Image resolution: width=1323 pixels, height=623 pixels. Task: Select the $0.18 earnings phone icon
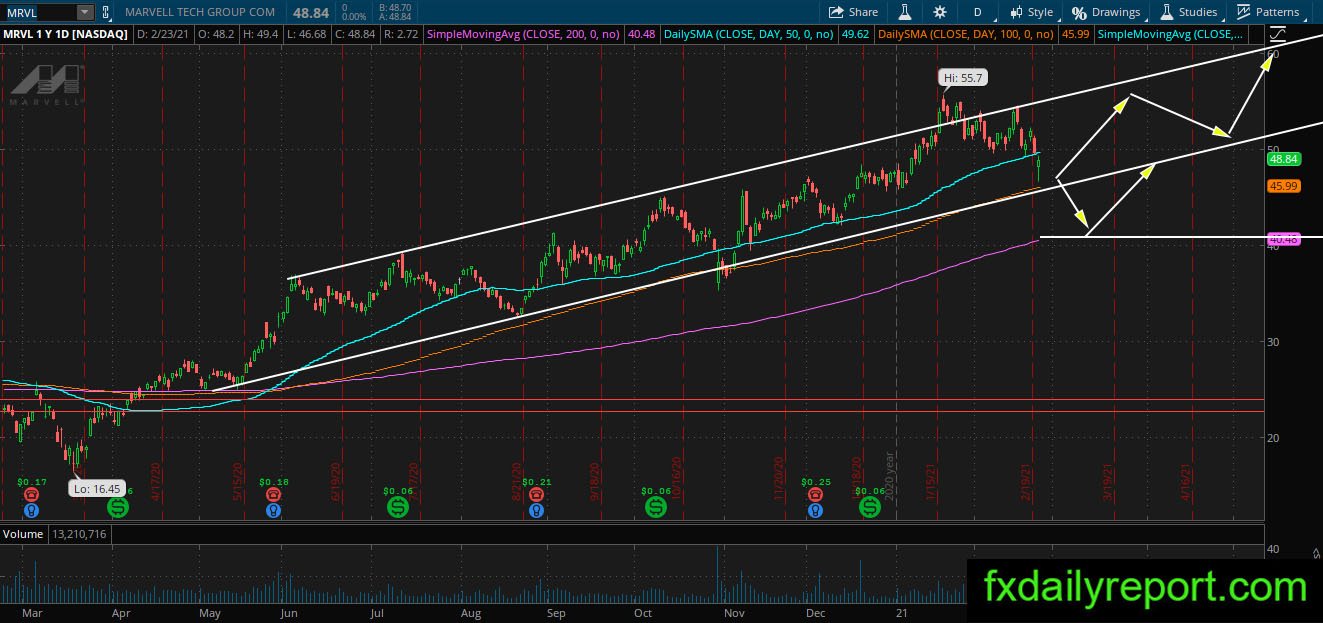tap(274, 494)
